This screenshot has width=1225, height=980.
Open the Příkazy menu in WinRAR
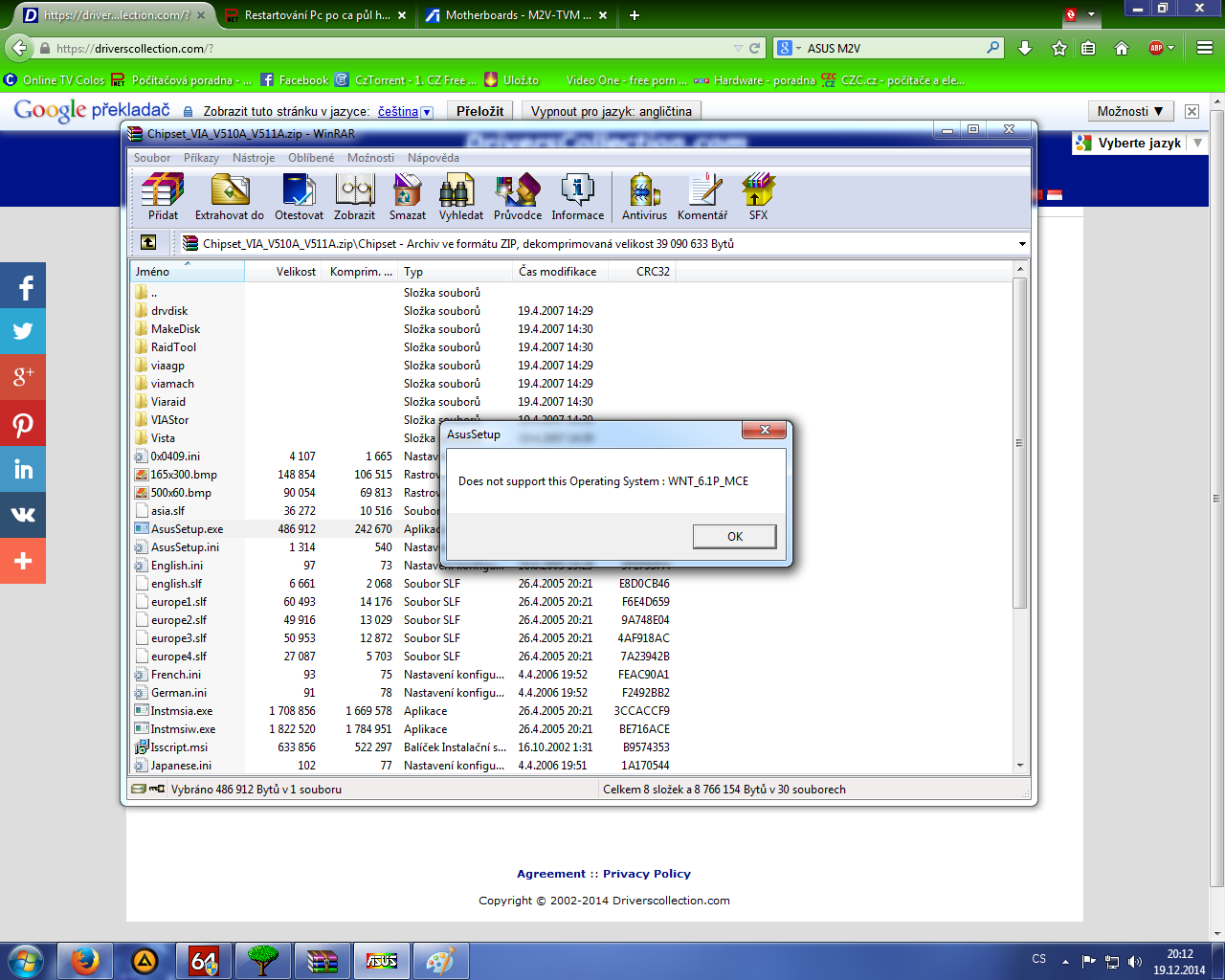coord(201,158)
